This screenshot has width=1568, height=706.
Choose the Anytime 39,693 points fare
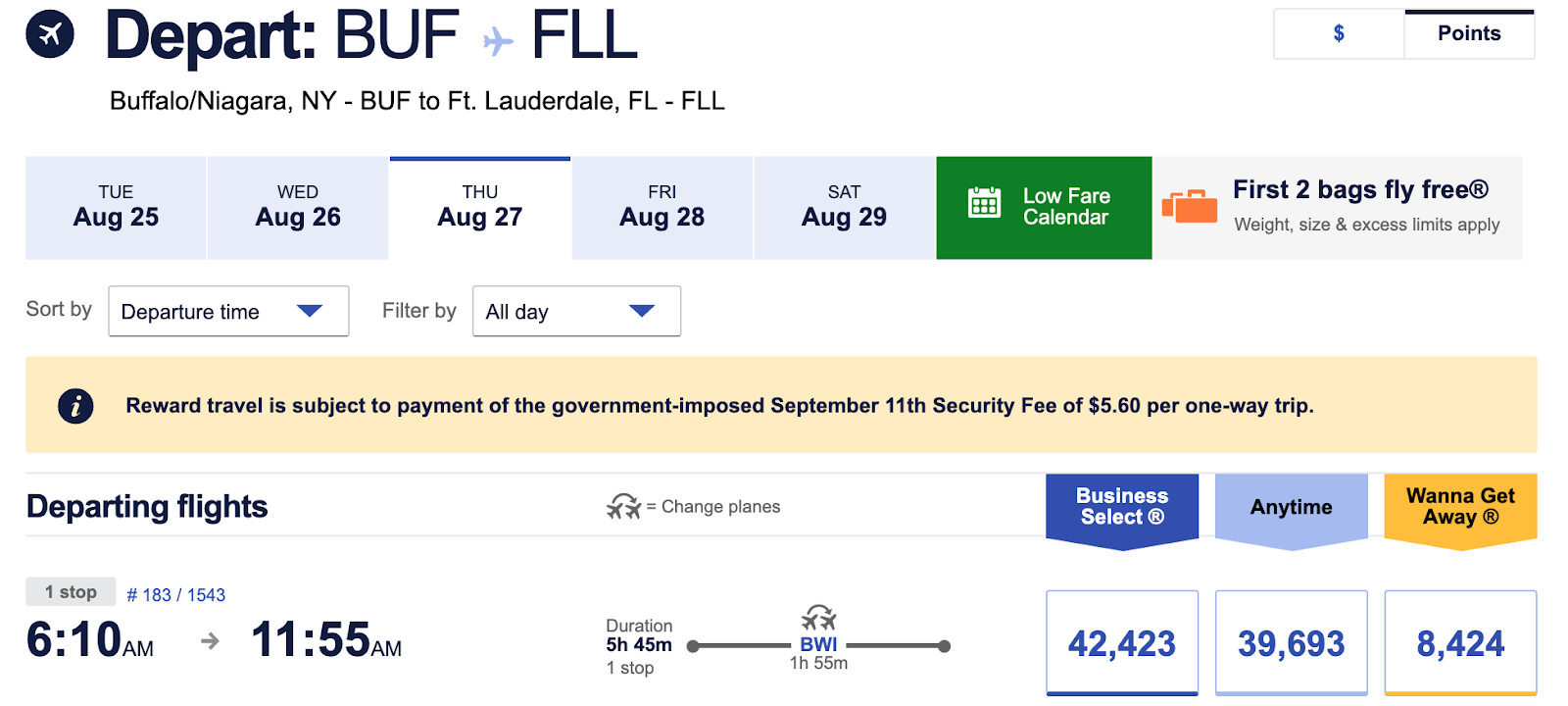pyautogui.click(x=1291, y=643)
